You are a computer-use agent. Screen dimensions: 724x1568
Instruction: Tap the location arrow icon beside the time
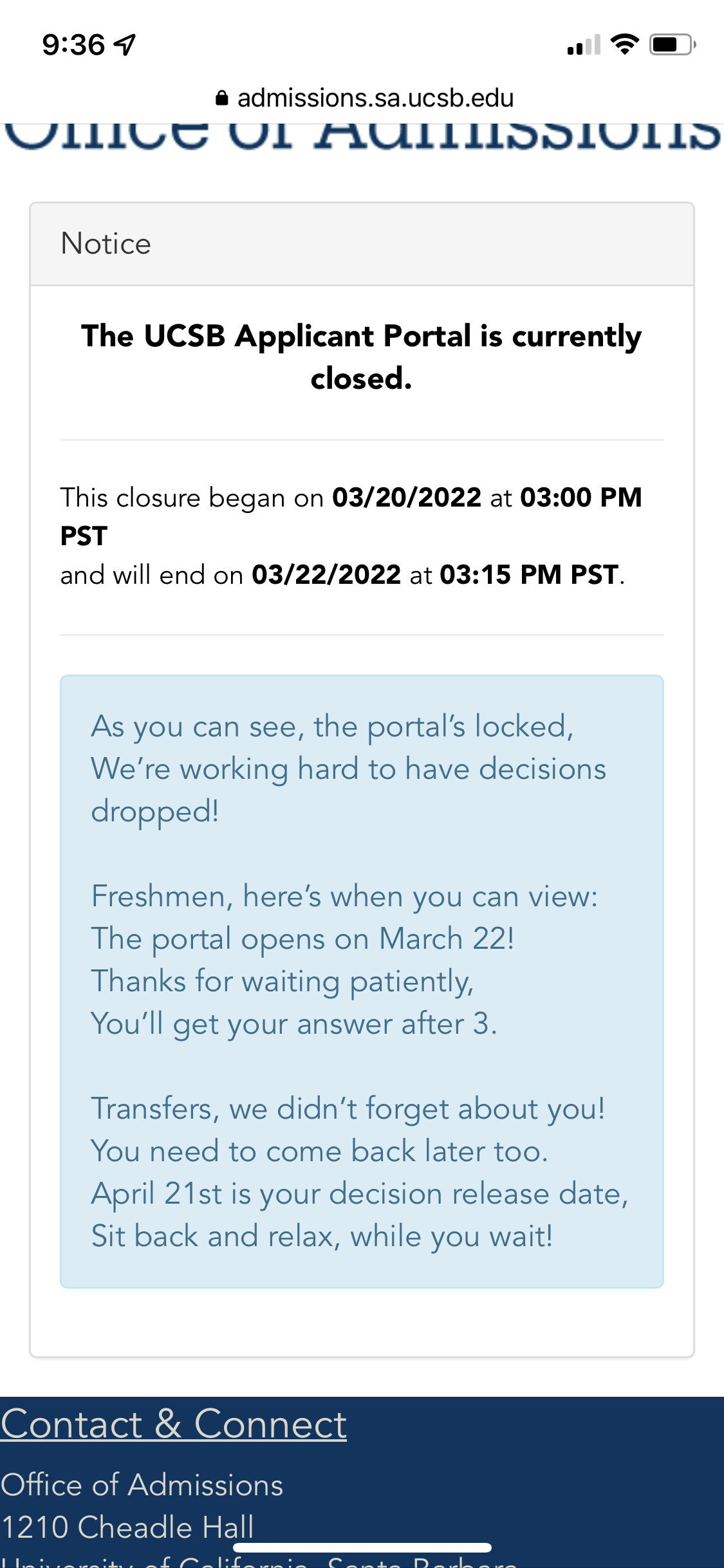pyautogui.click(x=124, y=45)
